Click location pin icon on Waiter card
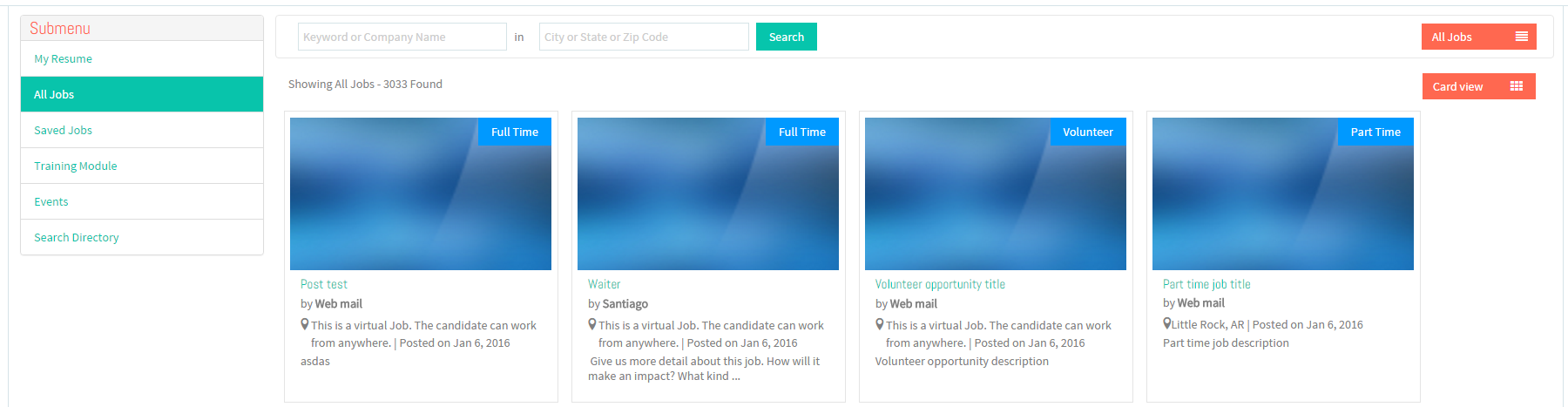1568x407 pixels. point(592,324)
